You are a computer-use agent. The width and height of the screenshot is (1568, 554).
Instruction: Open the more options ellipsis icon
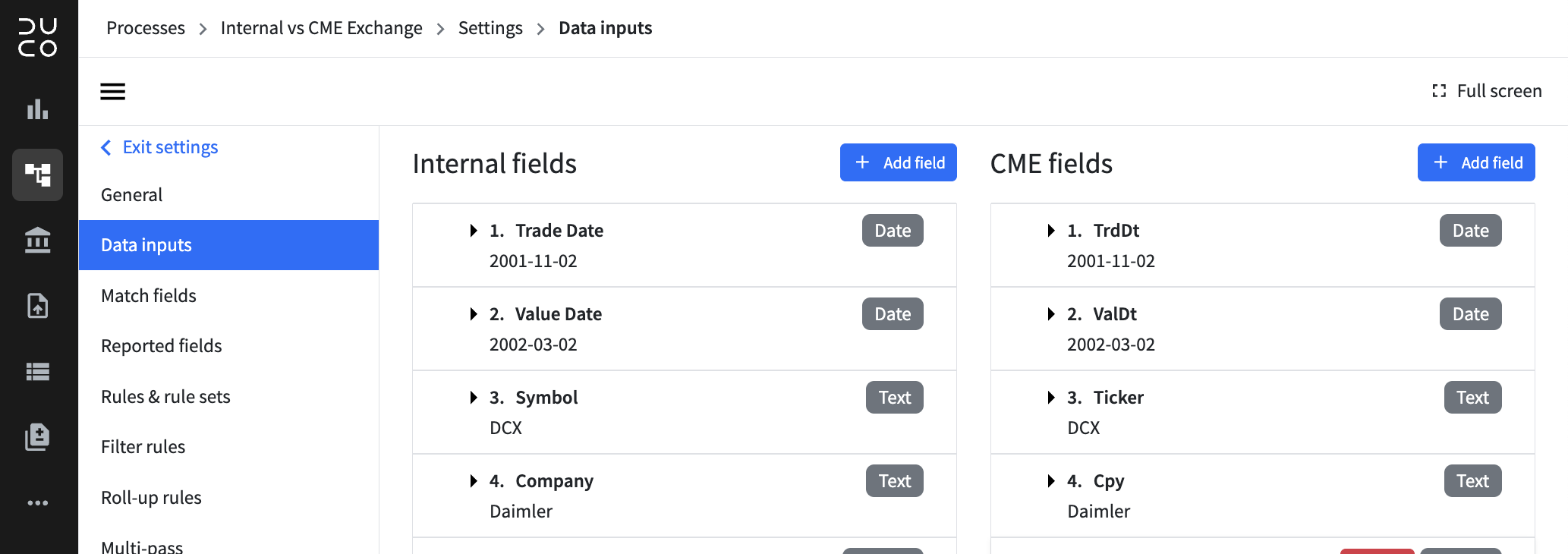pos(38,503)
